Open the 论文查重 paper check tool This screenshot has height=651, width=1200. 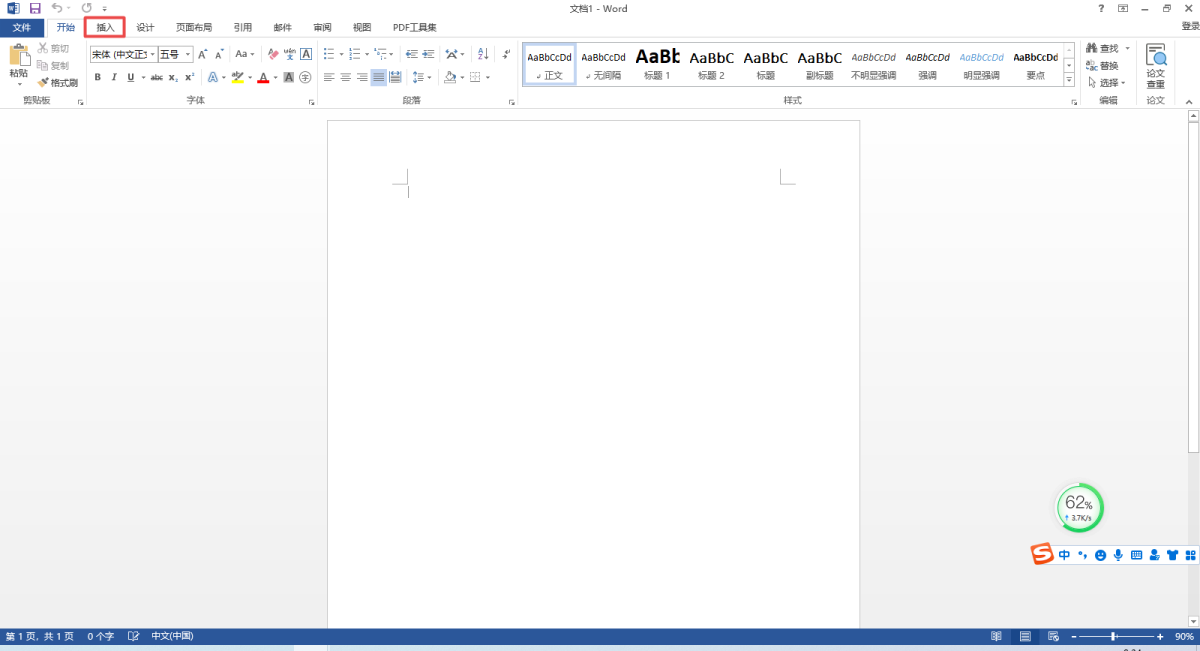pos(1155,66)
